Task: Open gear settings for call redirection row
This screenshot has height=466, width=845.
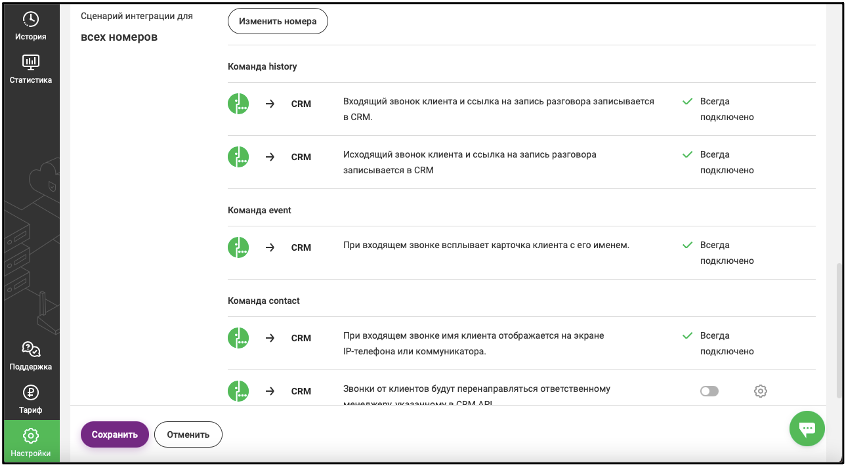Action: (760, 391)
